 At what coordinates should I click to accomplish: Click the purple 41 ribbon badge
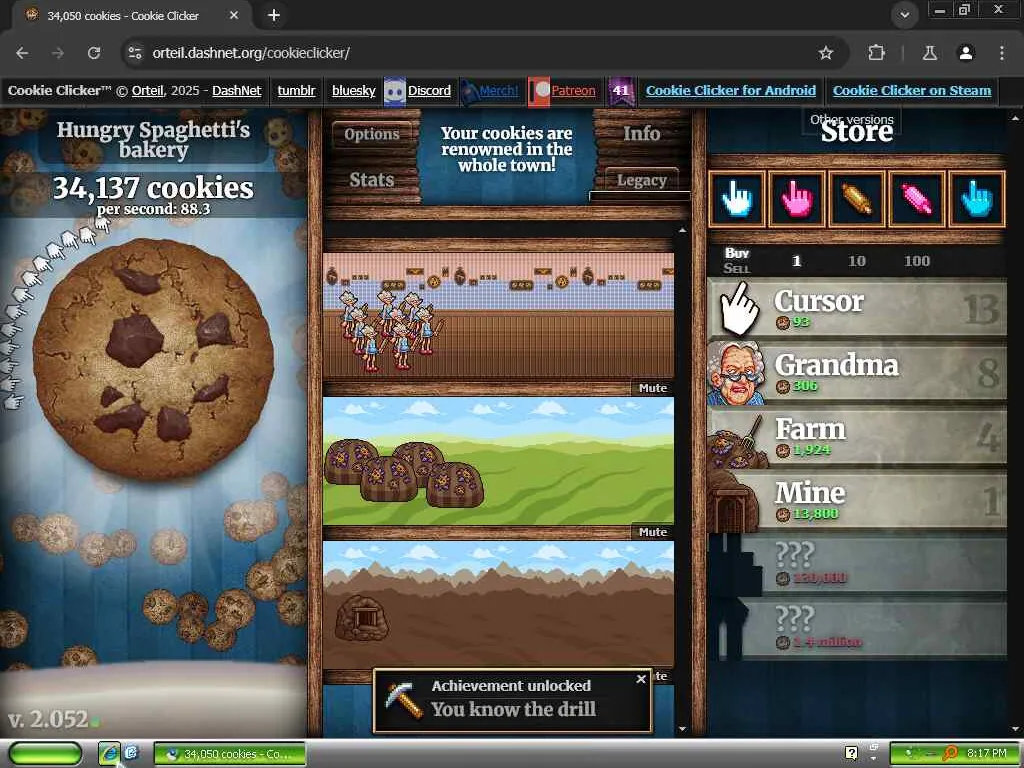pos(621,91)
